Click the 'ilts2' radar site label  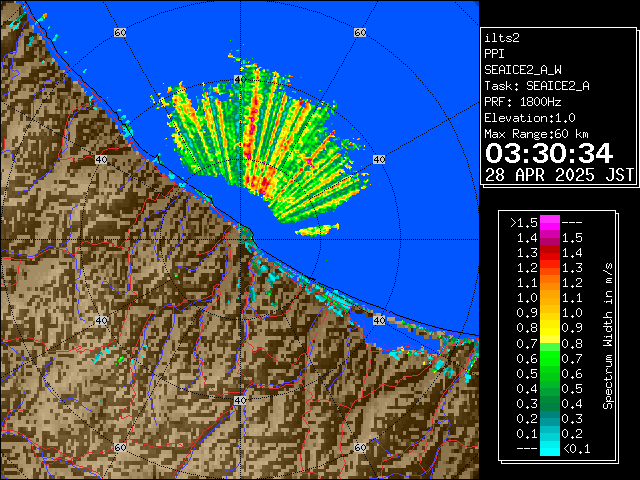point(502,38)
